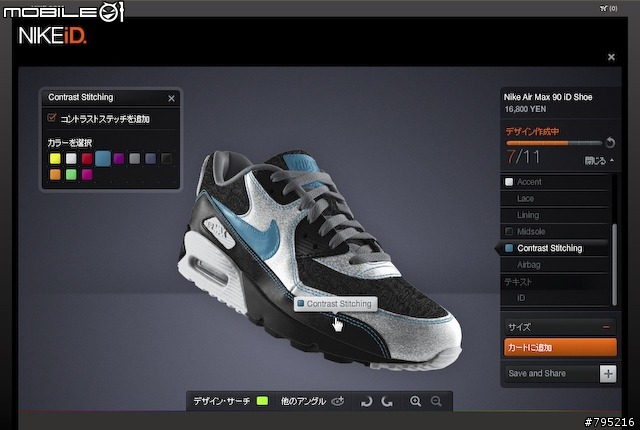This screenshot has height=430, width=640.
Task: Reset the design with the undo arrow icon
Action: click(x=610, y=142)
